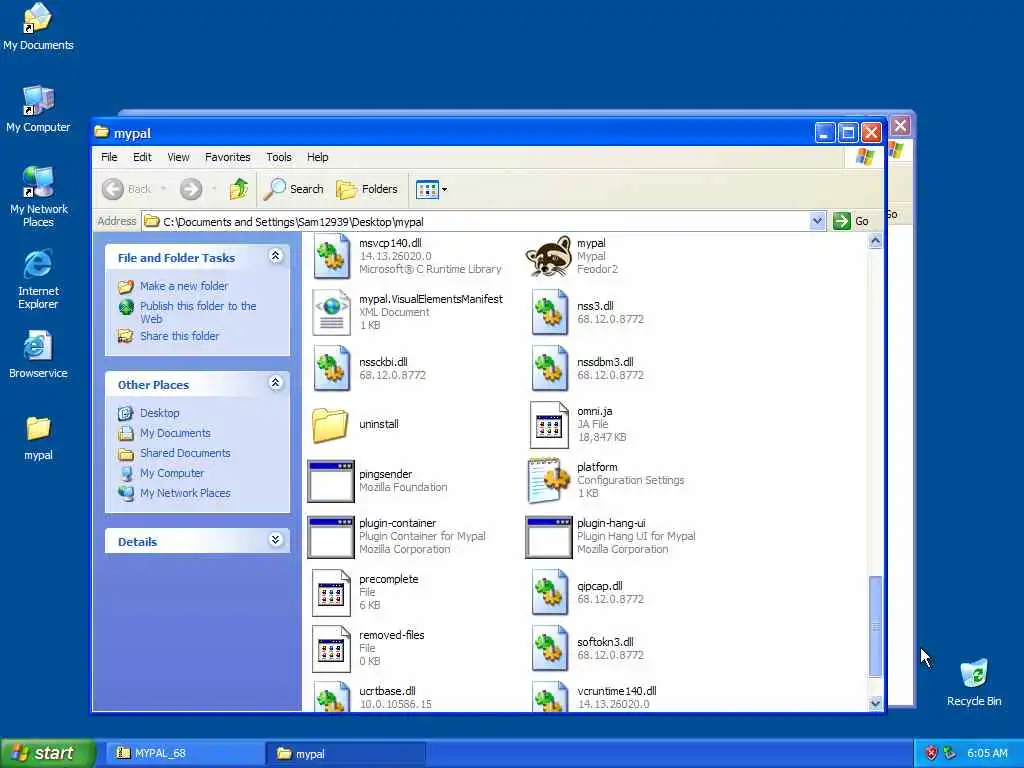The image size is (1024, 768).
Task: Click the Start button
Action: 48,754
